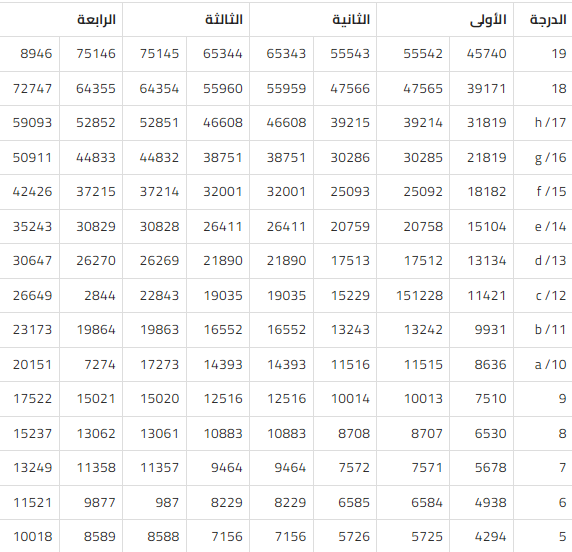The height and width of the screenshot is (552, 572).
Task: Click the value 72747 in row 18
Action: 30,89
